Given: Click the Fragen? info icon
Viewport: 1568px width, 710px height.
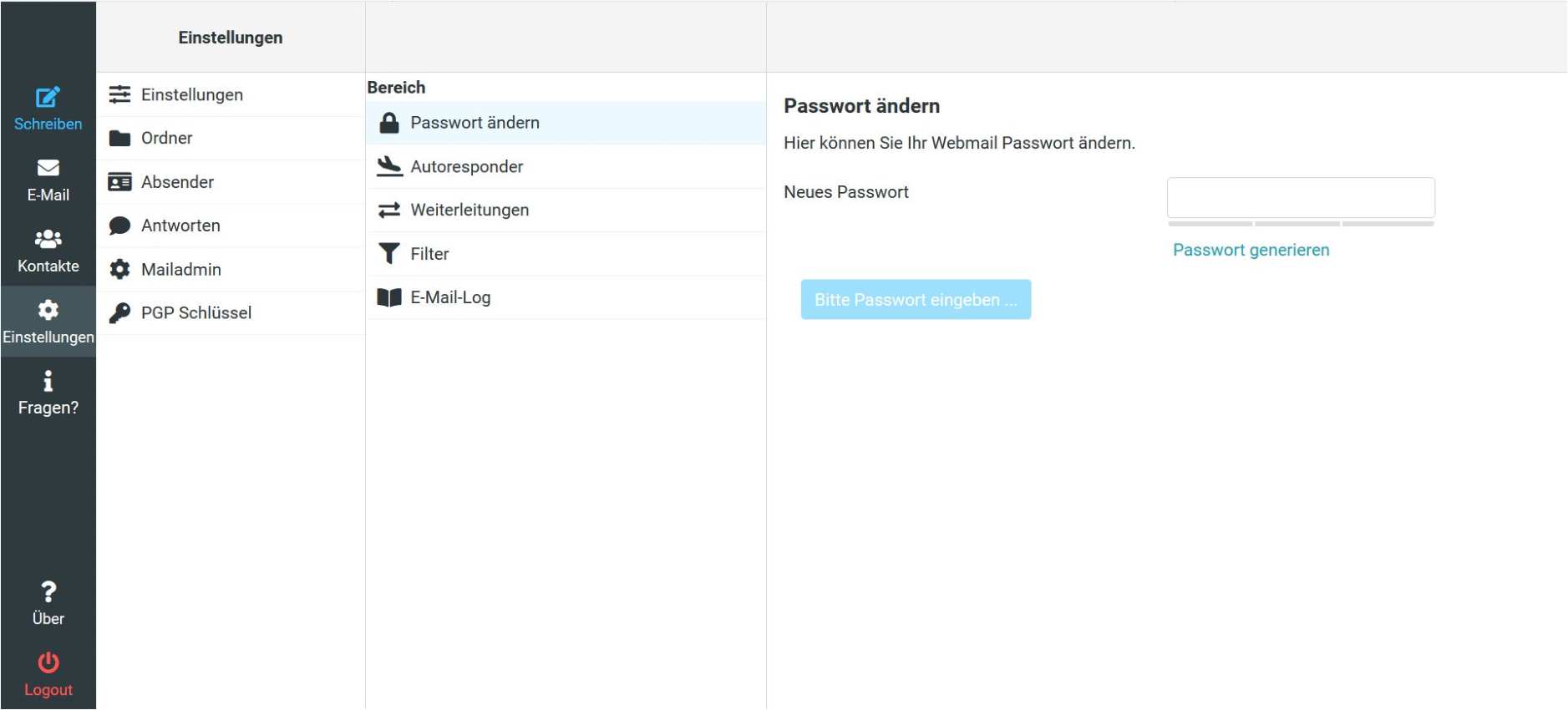Looking at the screenshot, I should click(x=48, y=382).
